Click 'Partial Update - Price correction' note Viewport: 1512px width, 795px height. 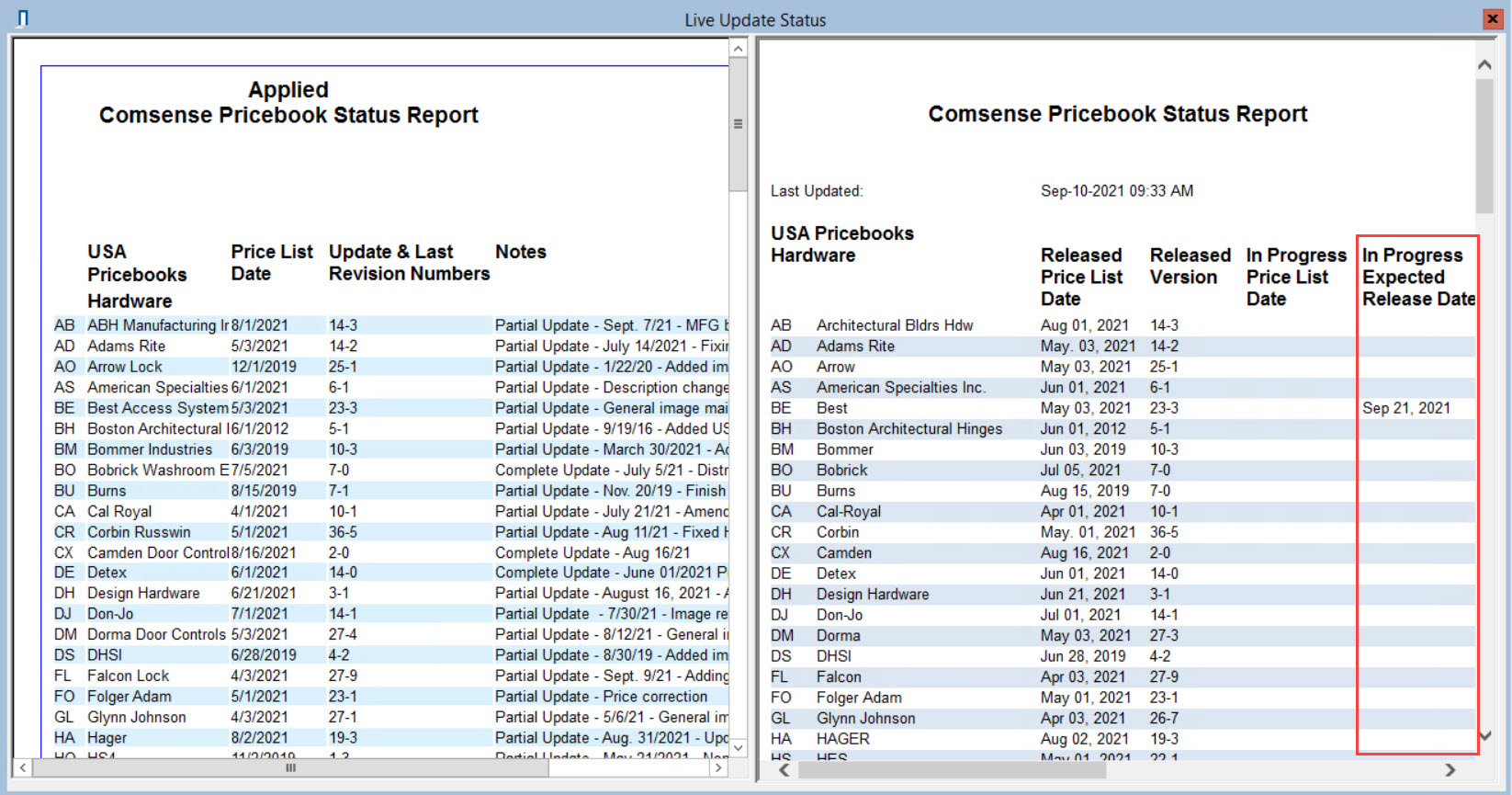click(x=601, y=697)
